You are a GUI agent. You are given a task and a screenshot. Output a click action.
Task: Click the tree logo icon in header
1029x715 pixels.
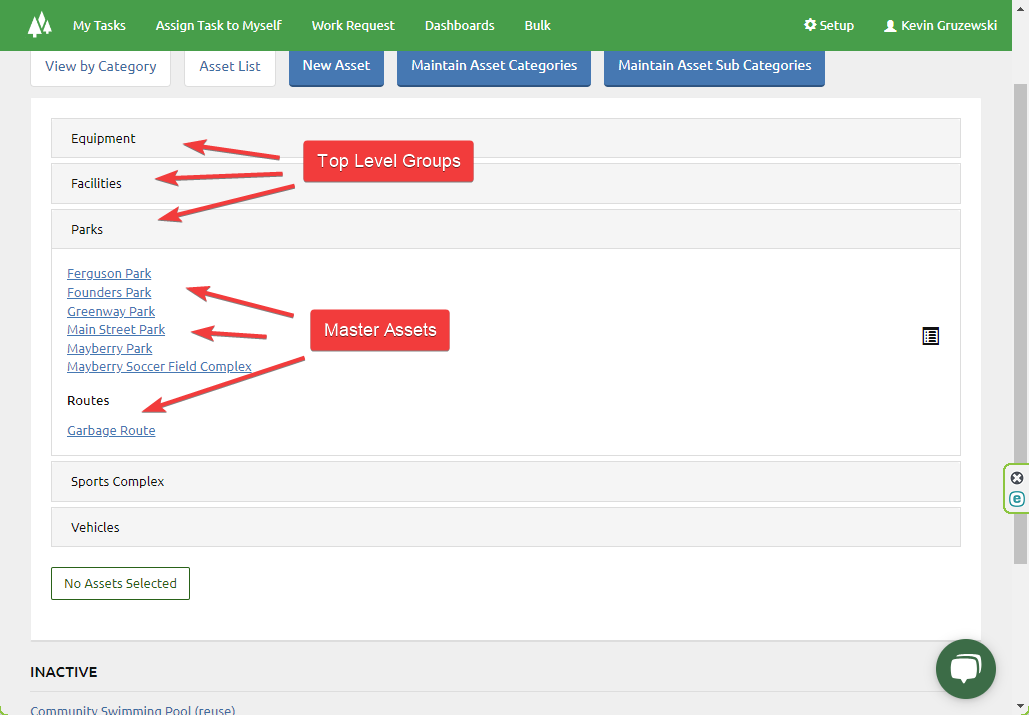click(39, 25)
